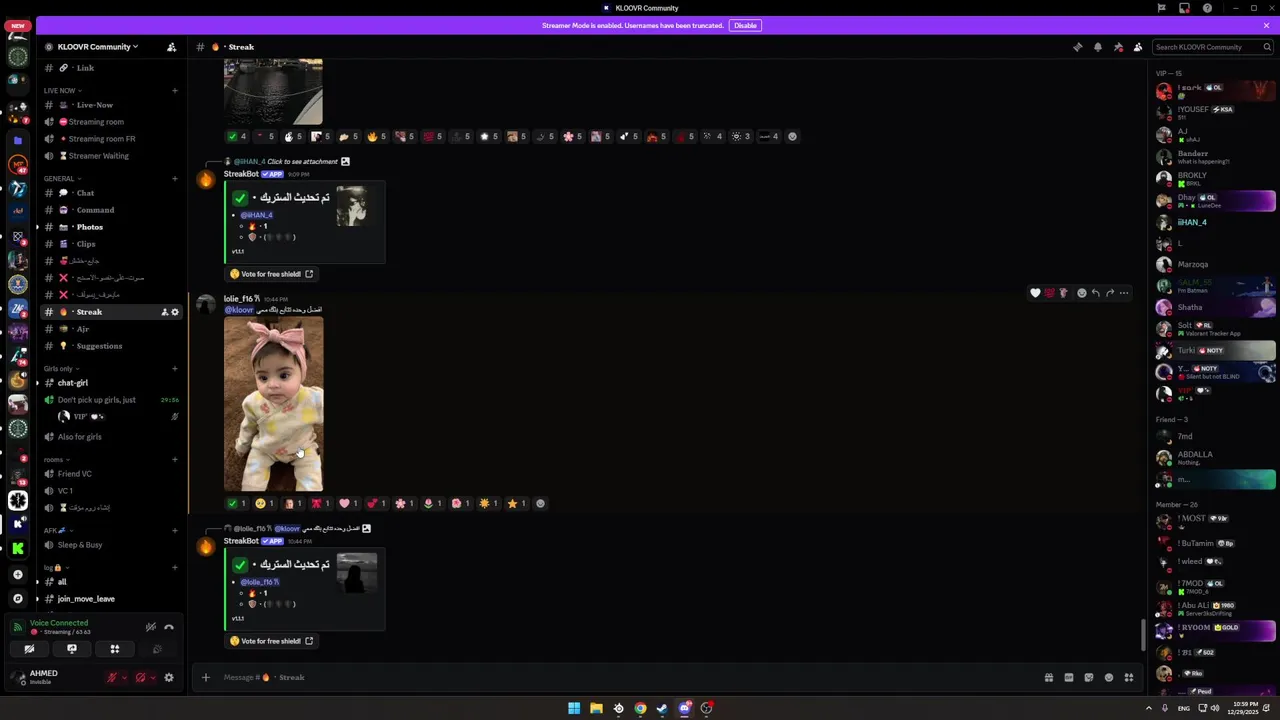This screenshot has height=720, width=1280.
Task: Open emoji picker in message bar
Action: (1109, 677)
